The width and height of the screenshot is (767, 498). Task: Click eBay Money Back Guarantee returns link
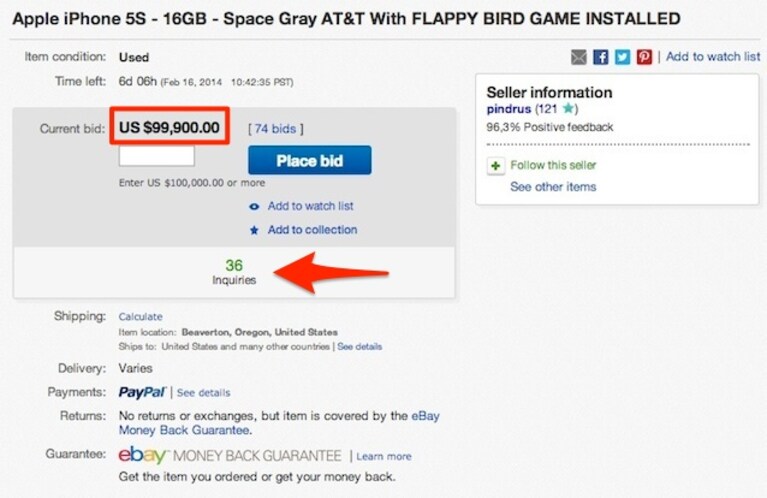279,423
